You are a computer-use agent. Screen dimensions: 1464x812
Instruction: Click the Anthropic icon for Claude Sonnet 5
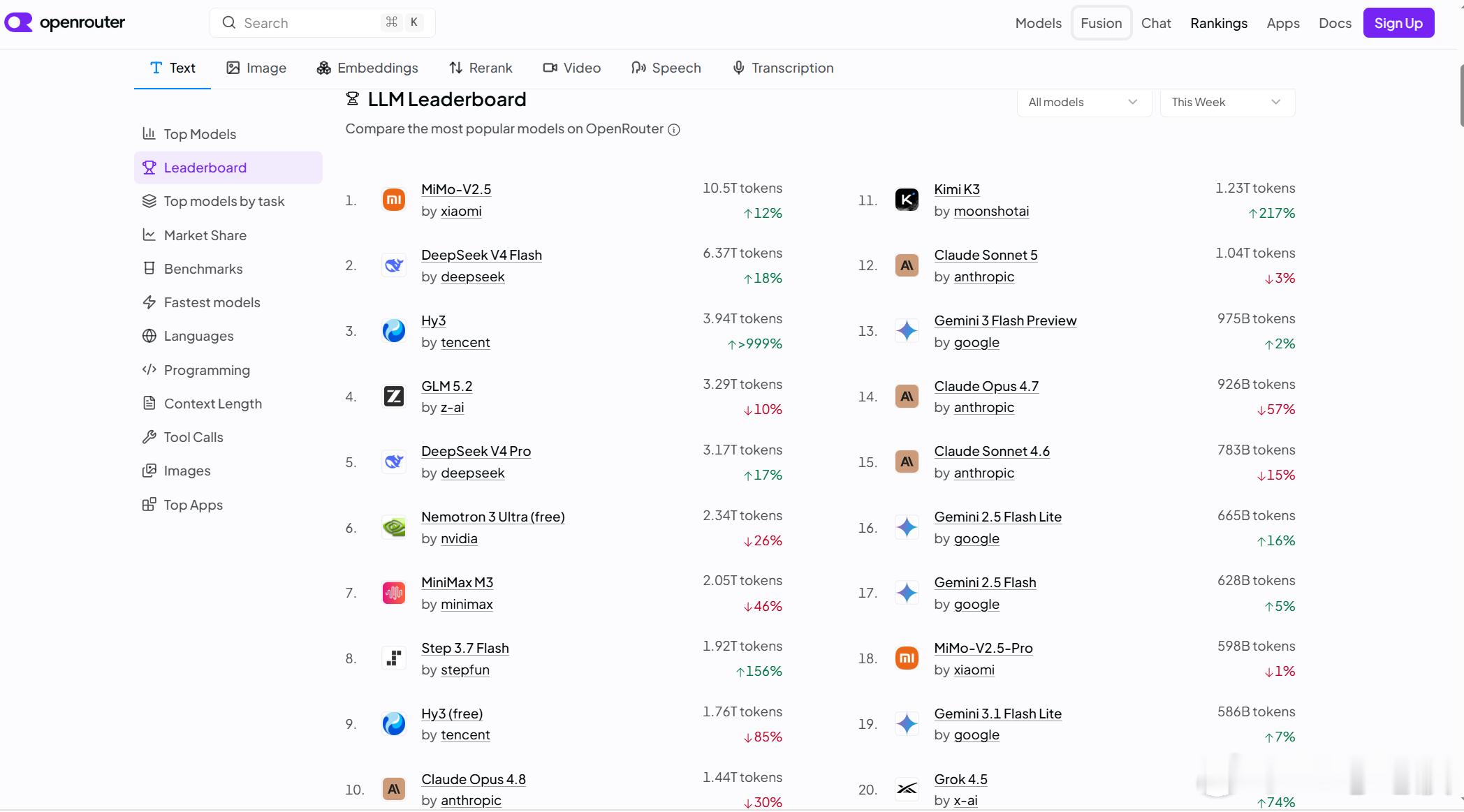[x=907, y=265]
